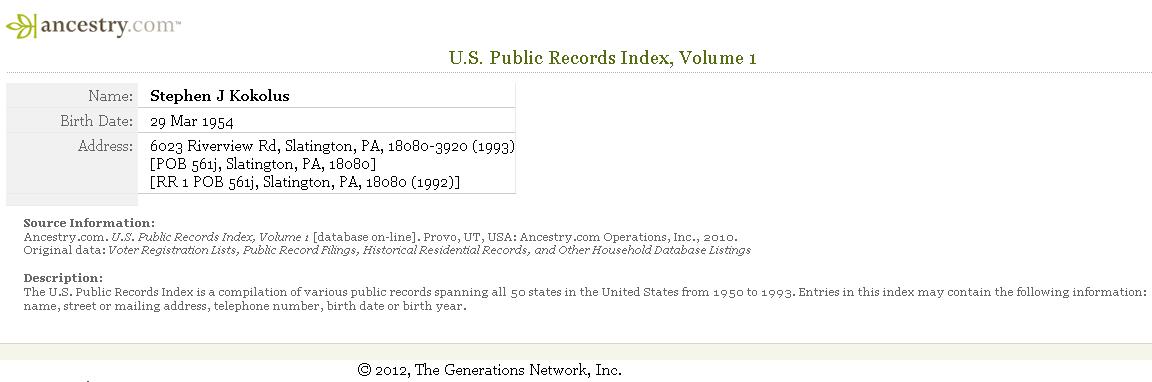Screen dimensions: 1152x382
Task: Select the 6023 Riverview Rd address line
Action: 332,145
